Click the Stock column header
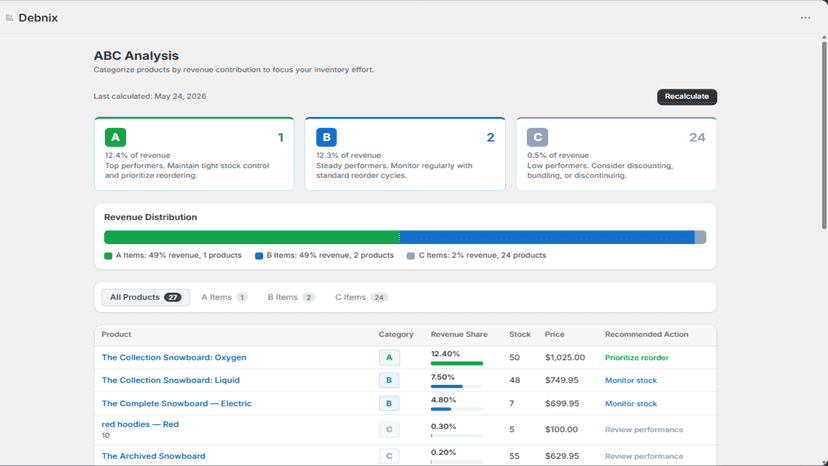 click(520, 334)
